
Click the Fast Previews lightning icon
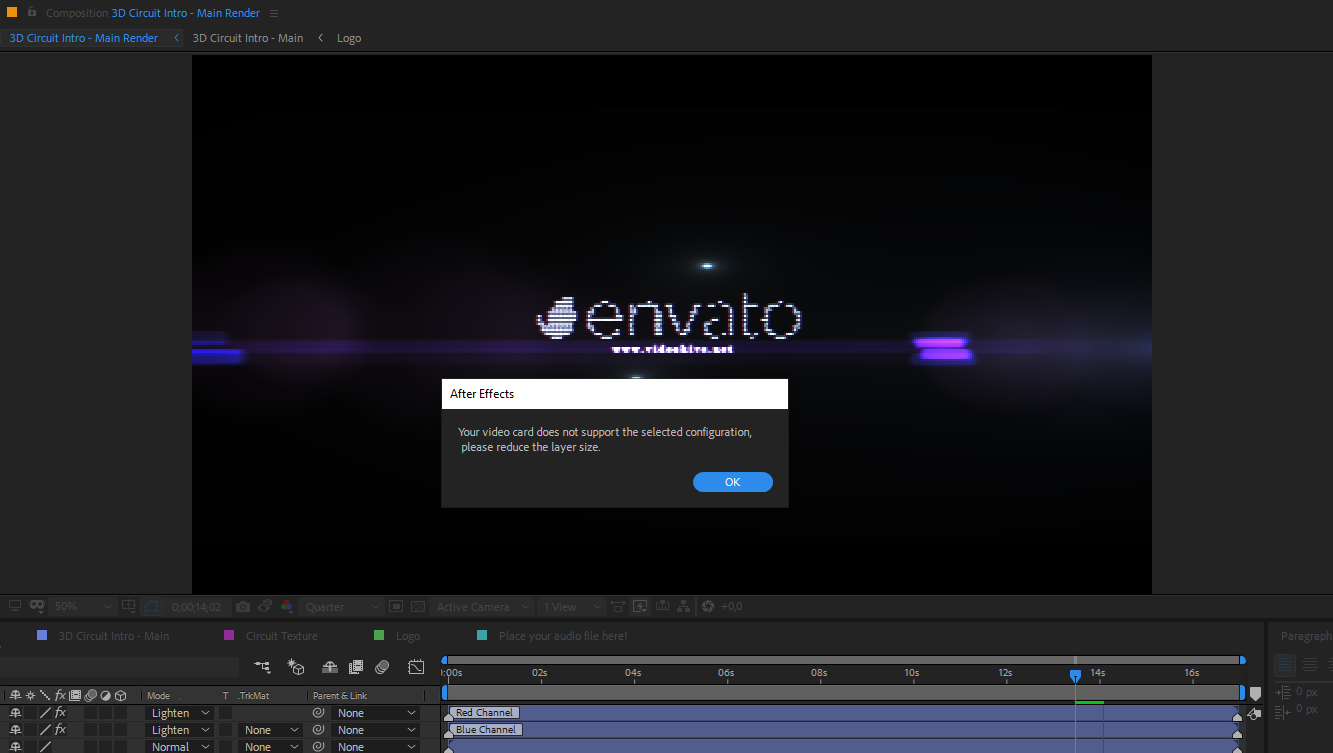(640, 606)
